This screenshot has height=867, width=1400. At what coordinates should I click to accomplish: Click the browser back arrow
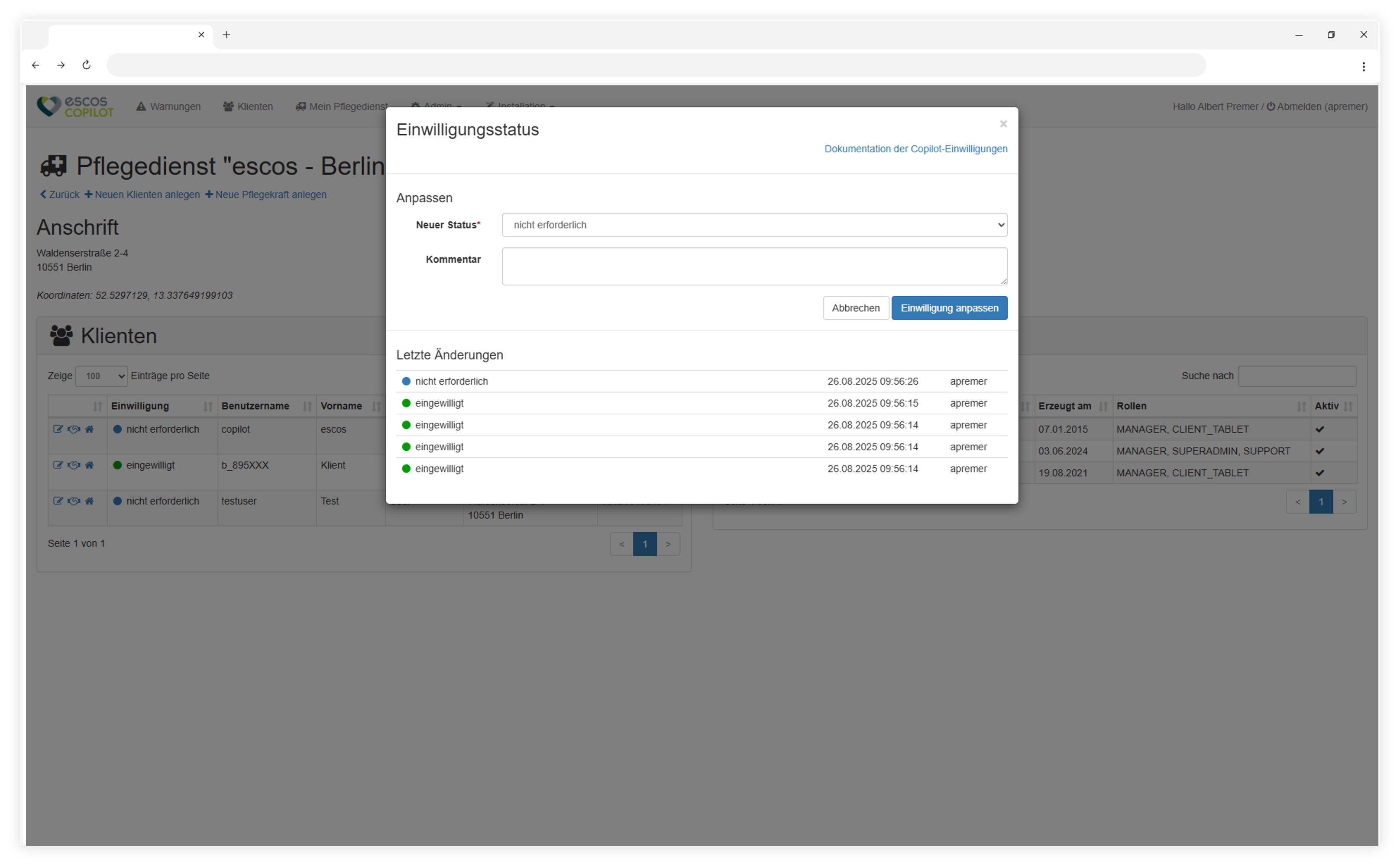(36, 65)
